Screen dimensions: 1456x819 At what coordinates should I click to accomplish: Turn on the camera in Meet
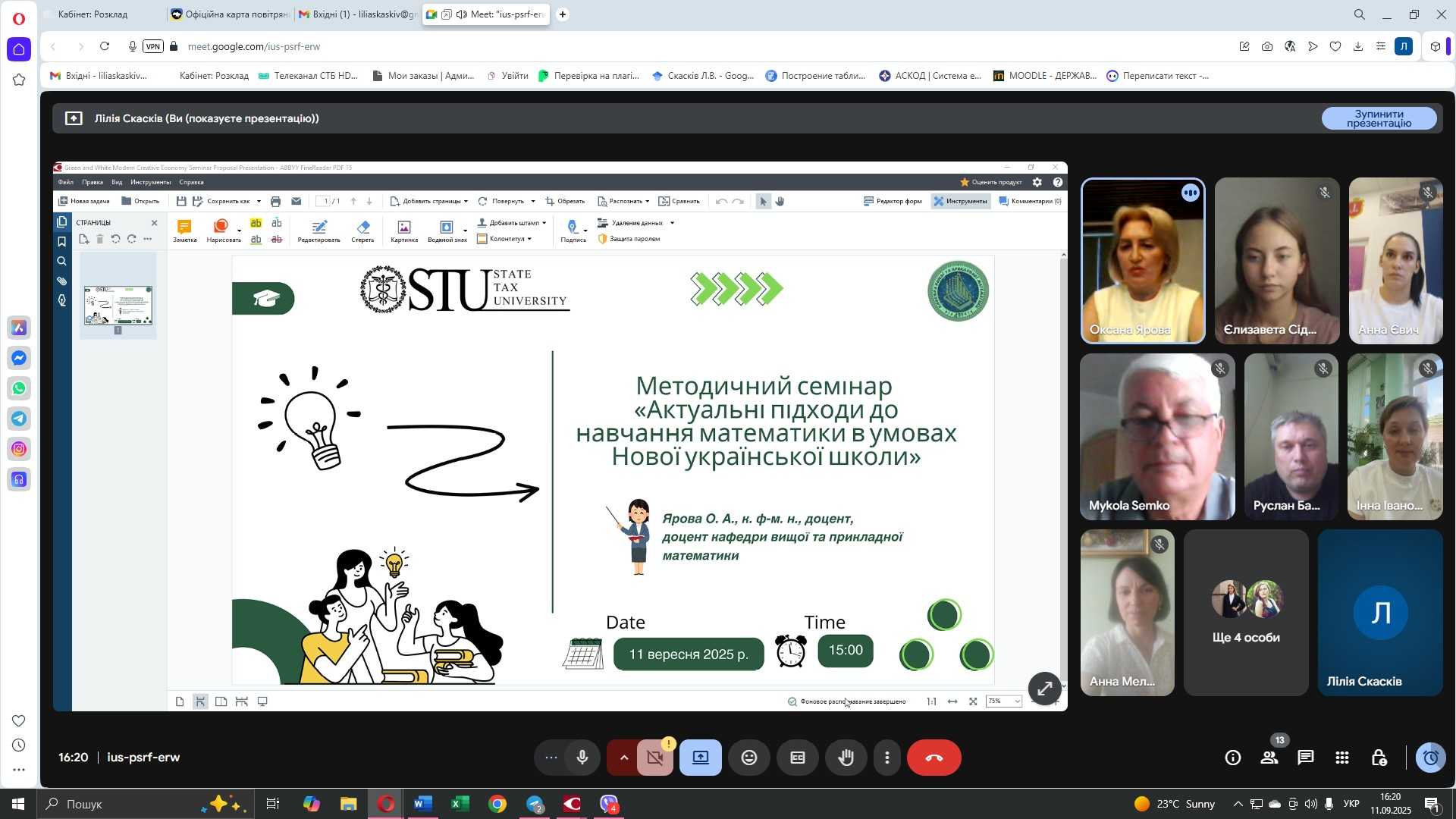click(x=655, y=758)
